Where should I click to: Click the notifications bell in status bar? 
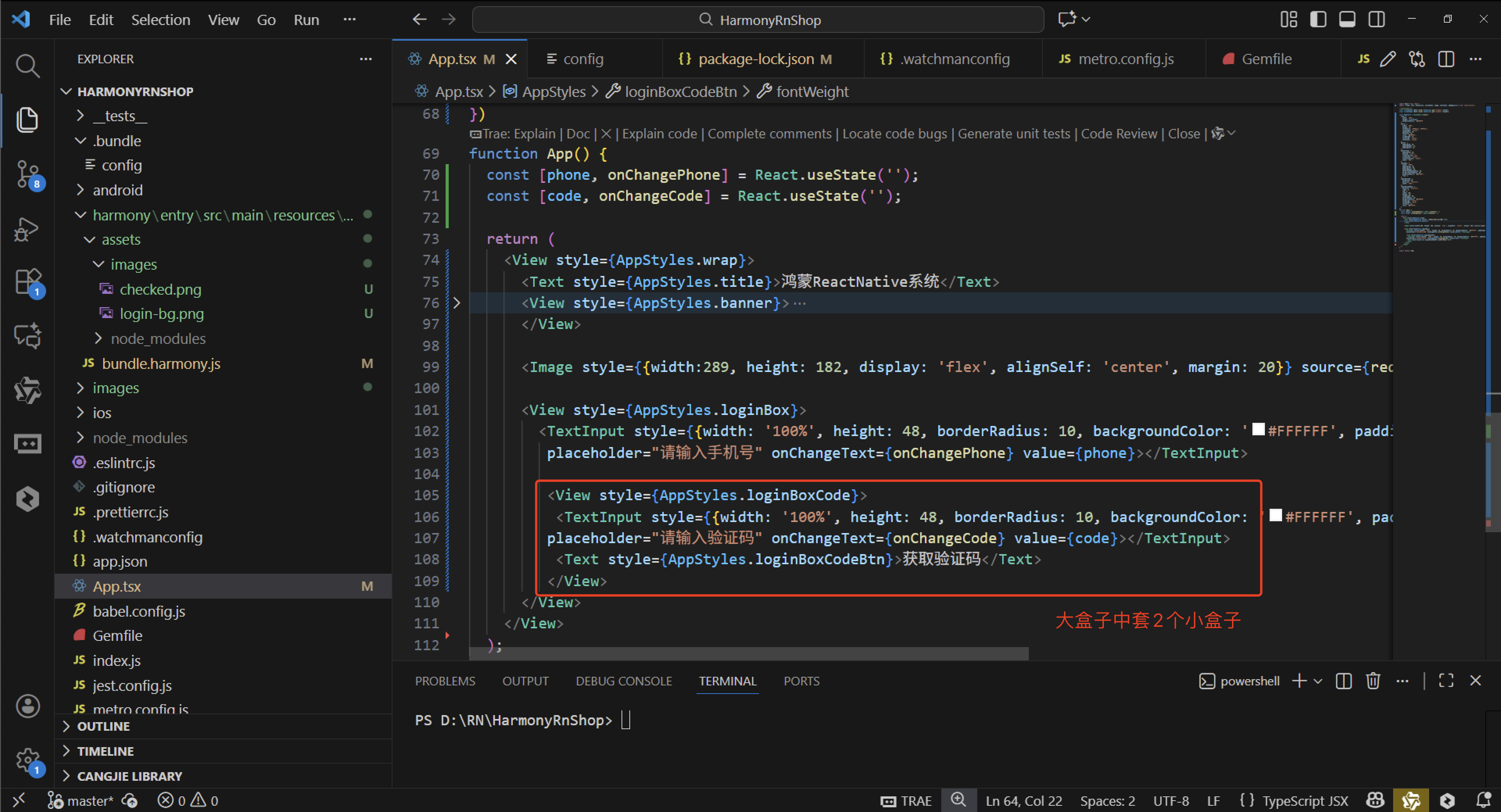click(x=1483, y=800)
